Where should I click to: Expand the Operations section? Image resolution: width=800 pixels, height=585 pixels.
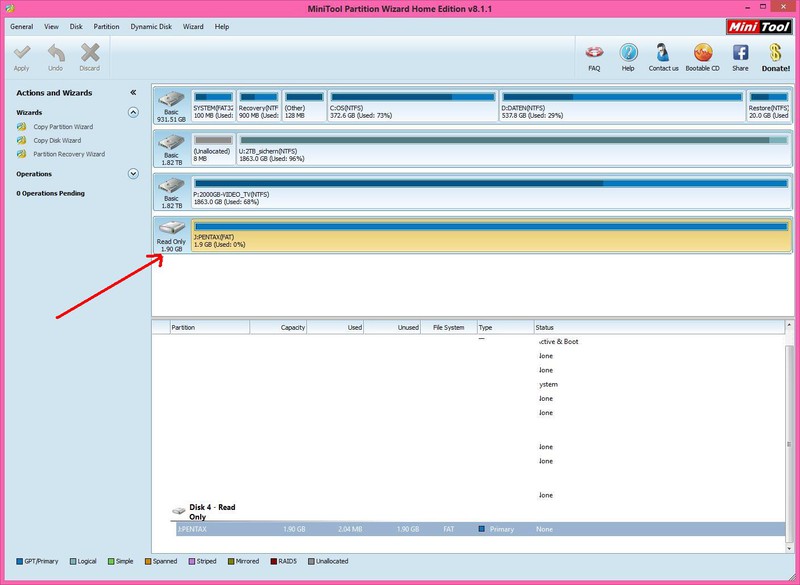tap(133, 174)
